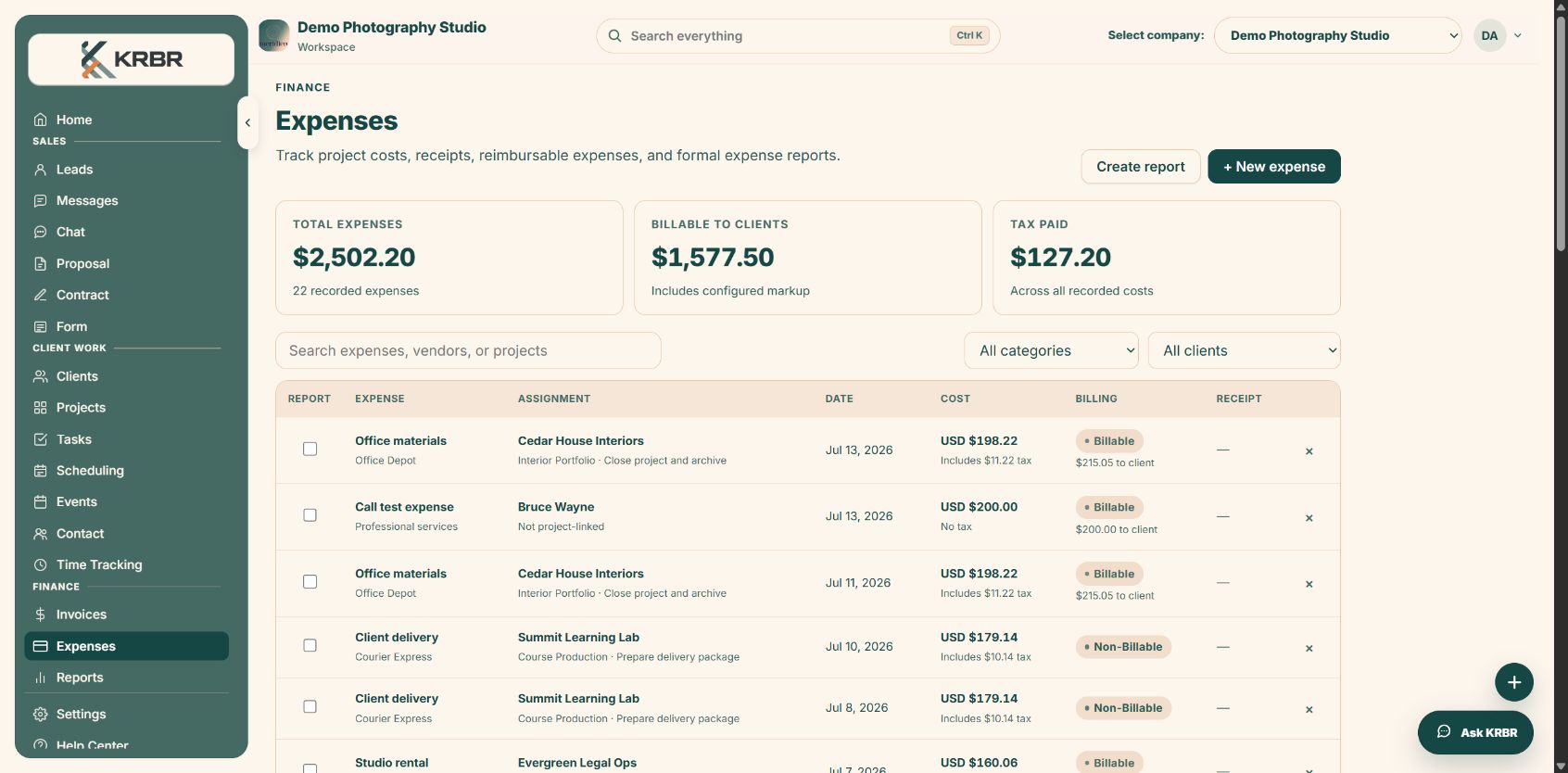The image size is (1568, 773).
Task: Remove the Jul 13 Office materials expense
Action: [x=1309, y=451]
